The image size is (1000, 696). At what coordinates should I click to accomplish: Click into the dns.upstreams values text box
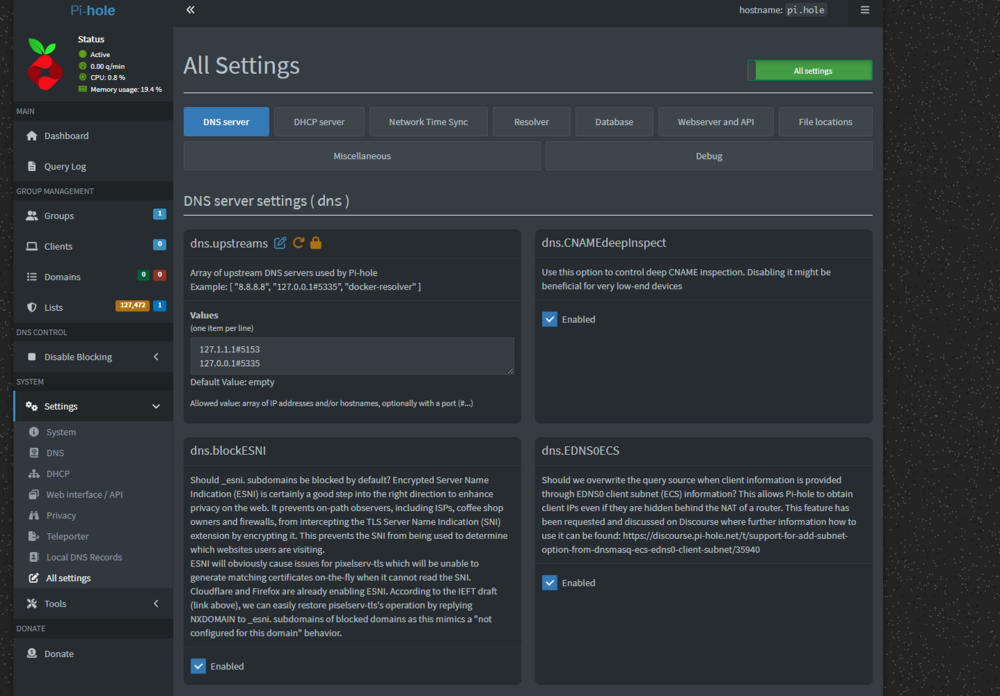coord(352,356)
